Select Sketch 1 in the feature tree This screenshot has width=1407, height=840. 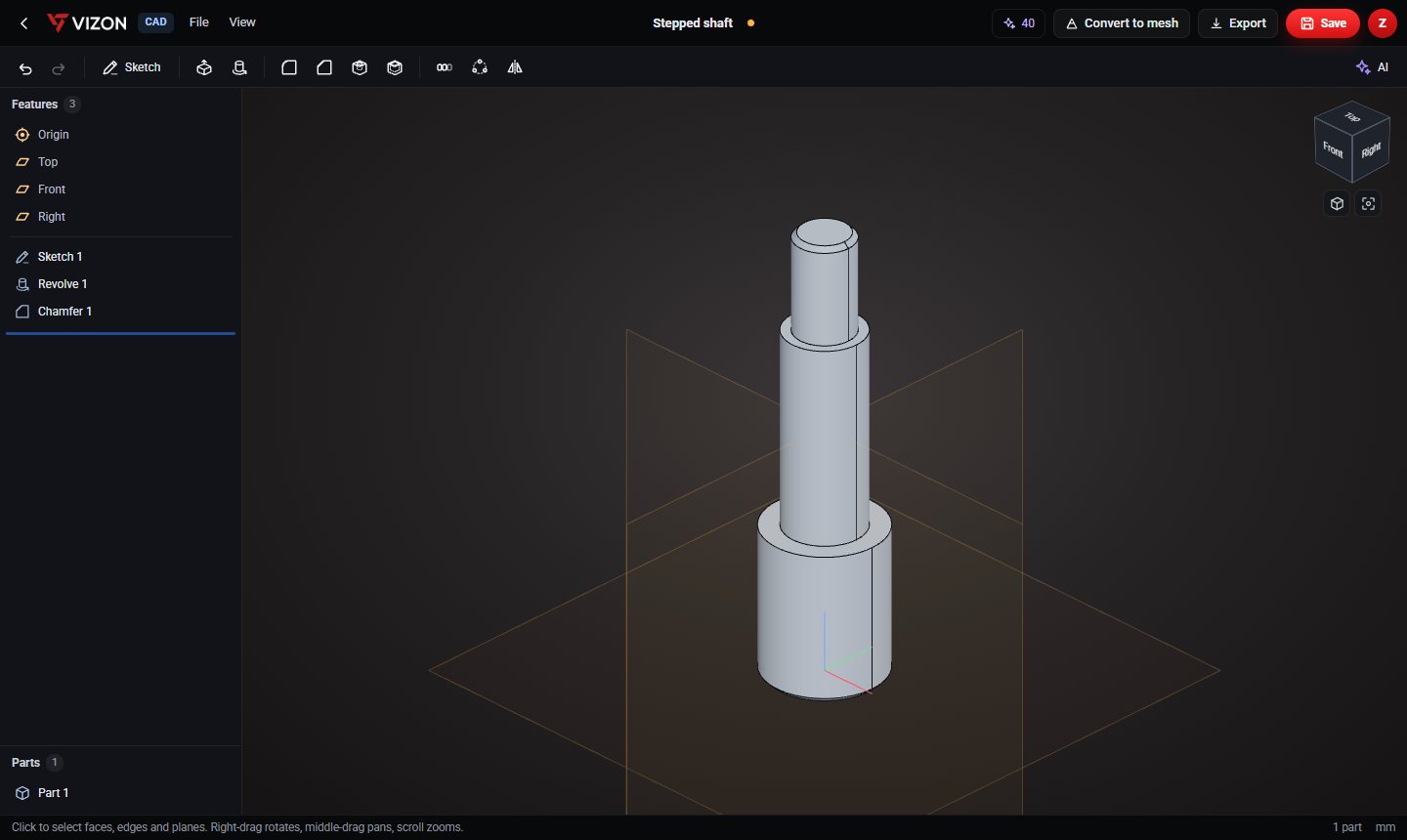pyautogui.click(x=120, y=257)
